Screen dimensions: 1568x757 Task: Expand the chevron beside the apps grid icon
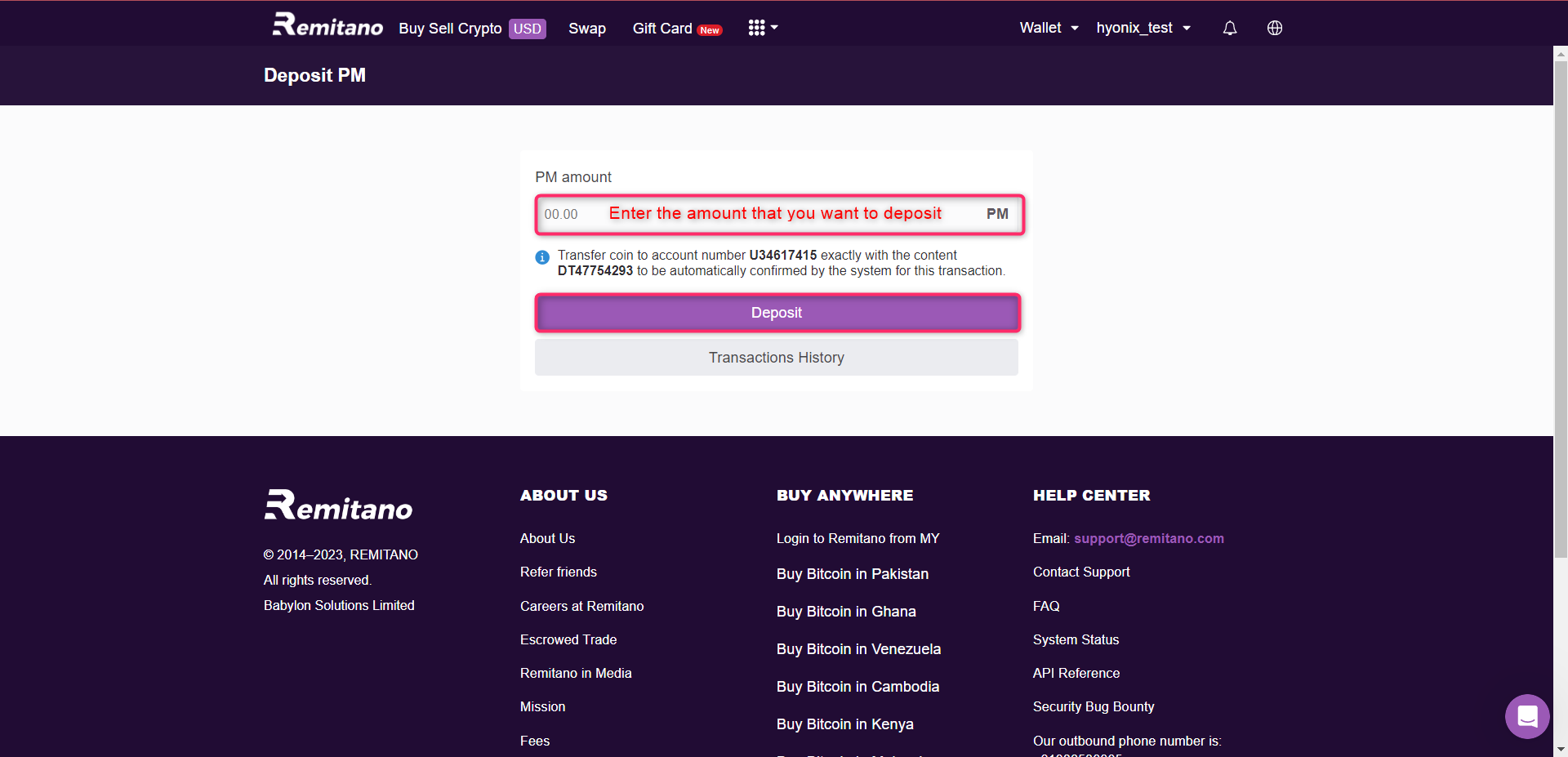point(776,27)
